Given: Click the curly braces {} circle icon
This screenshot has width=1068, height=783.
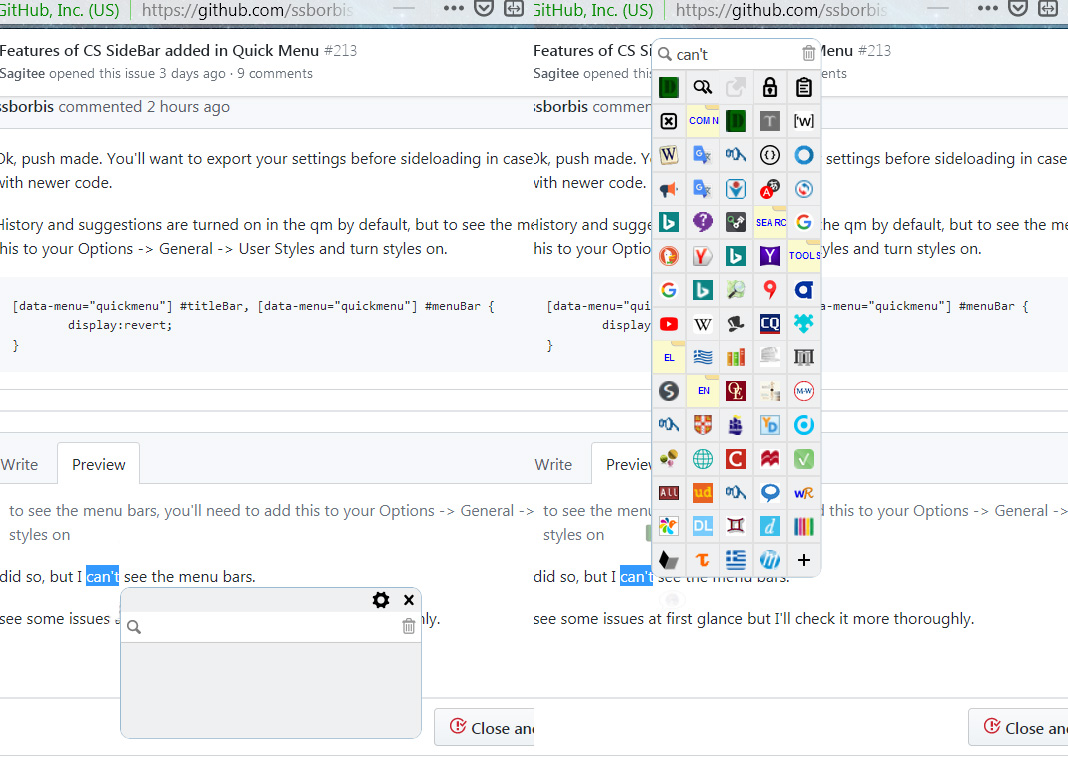Looking at the screenshot, I should click(x=770, y=155).
